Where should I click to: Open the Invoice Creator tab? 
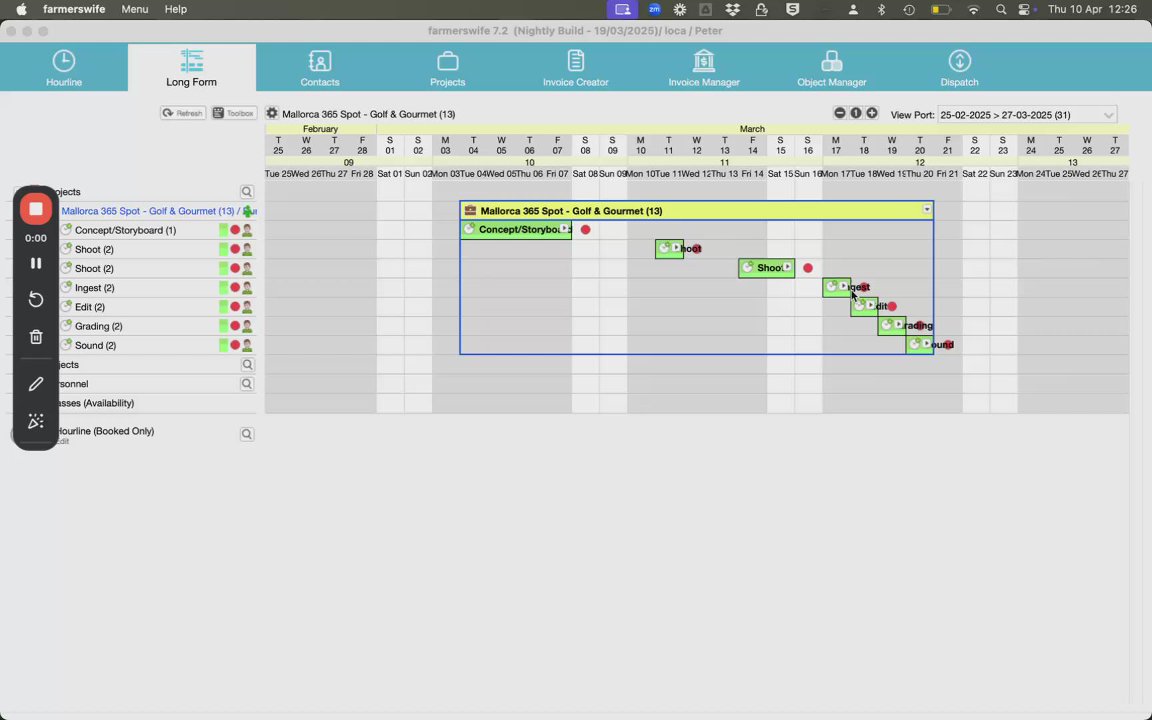coord(575,68)
